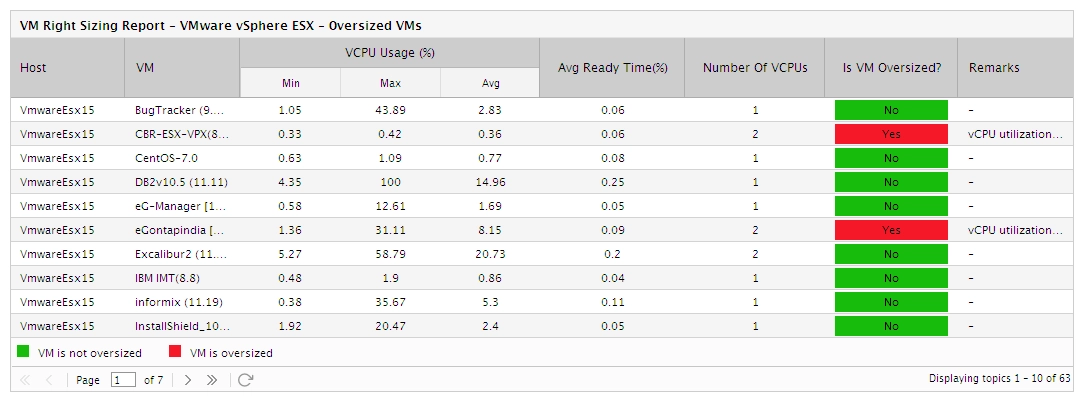
Task: Click the red 'VM is oversized' legend swatch
Action: click(175, 352)
